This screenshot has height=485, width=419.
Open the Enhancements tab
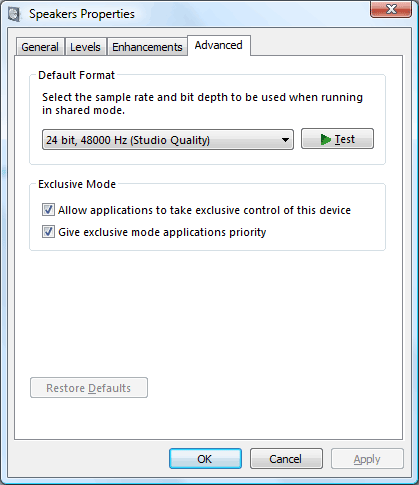pyautogui.click(x=147, y=47)
